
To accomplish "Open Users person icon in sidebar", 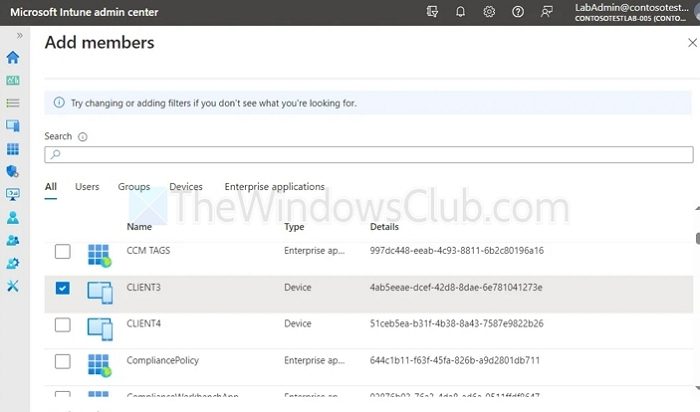I will (x=13, y=217).
